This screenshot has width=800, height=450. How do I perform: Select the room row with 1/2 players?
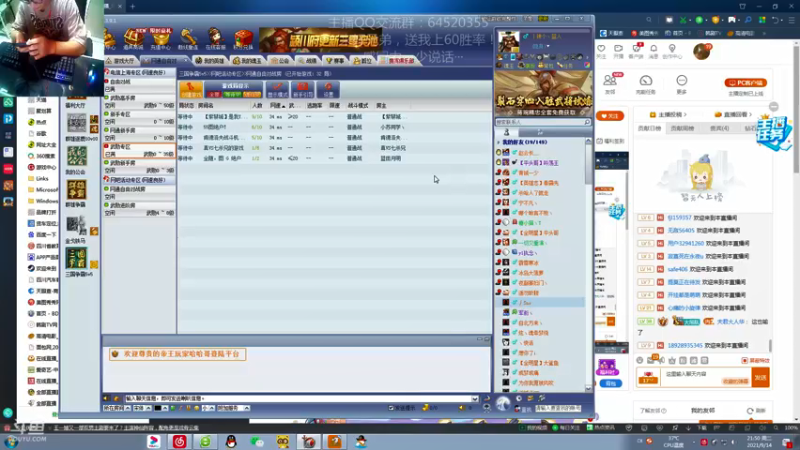pos(334,159)
